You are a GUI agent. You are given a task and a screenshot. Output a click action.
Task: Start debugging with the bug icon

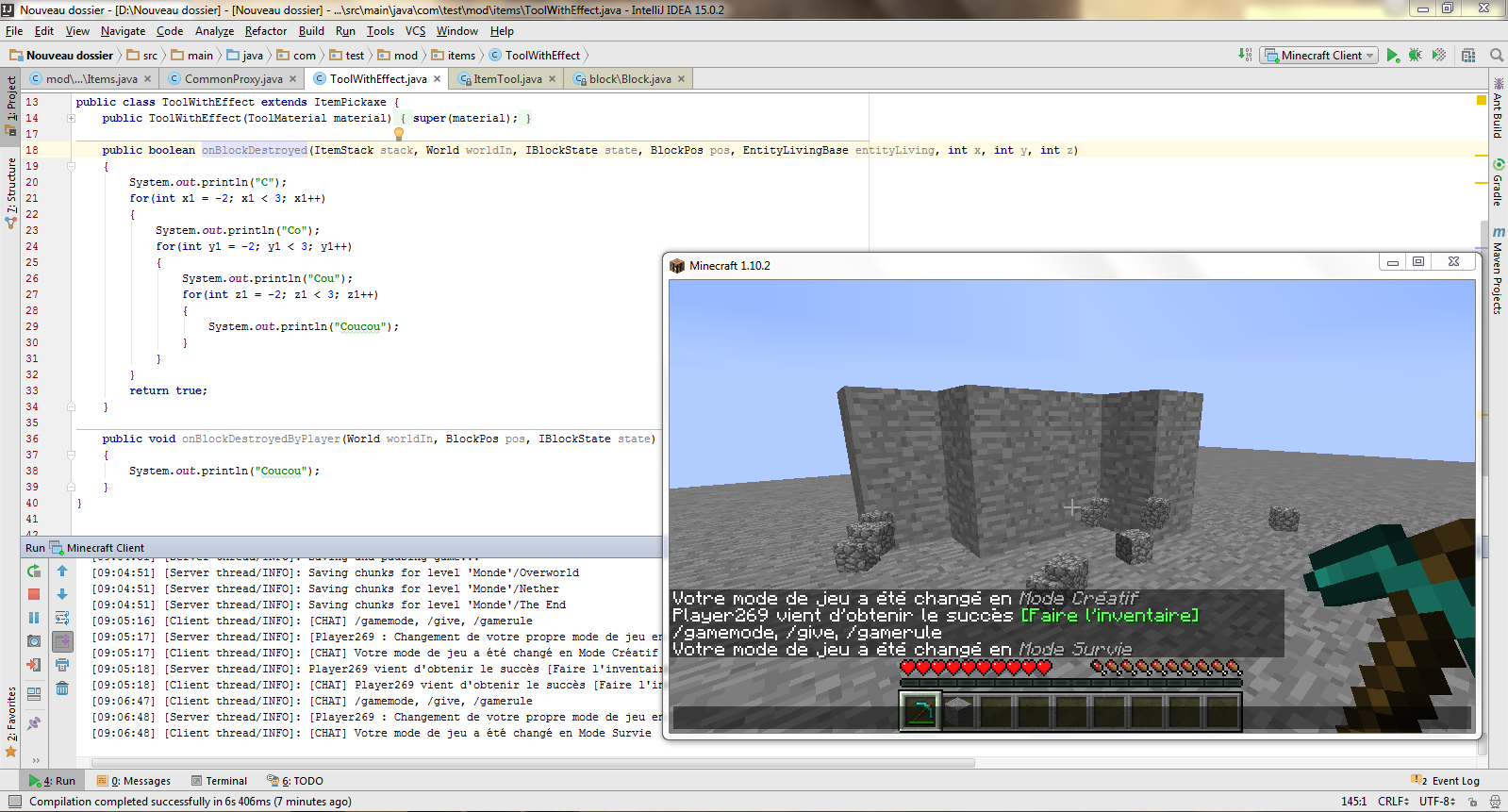(1415, 56)
